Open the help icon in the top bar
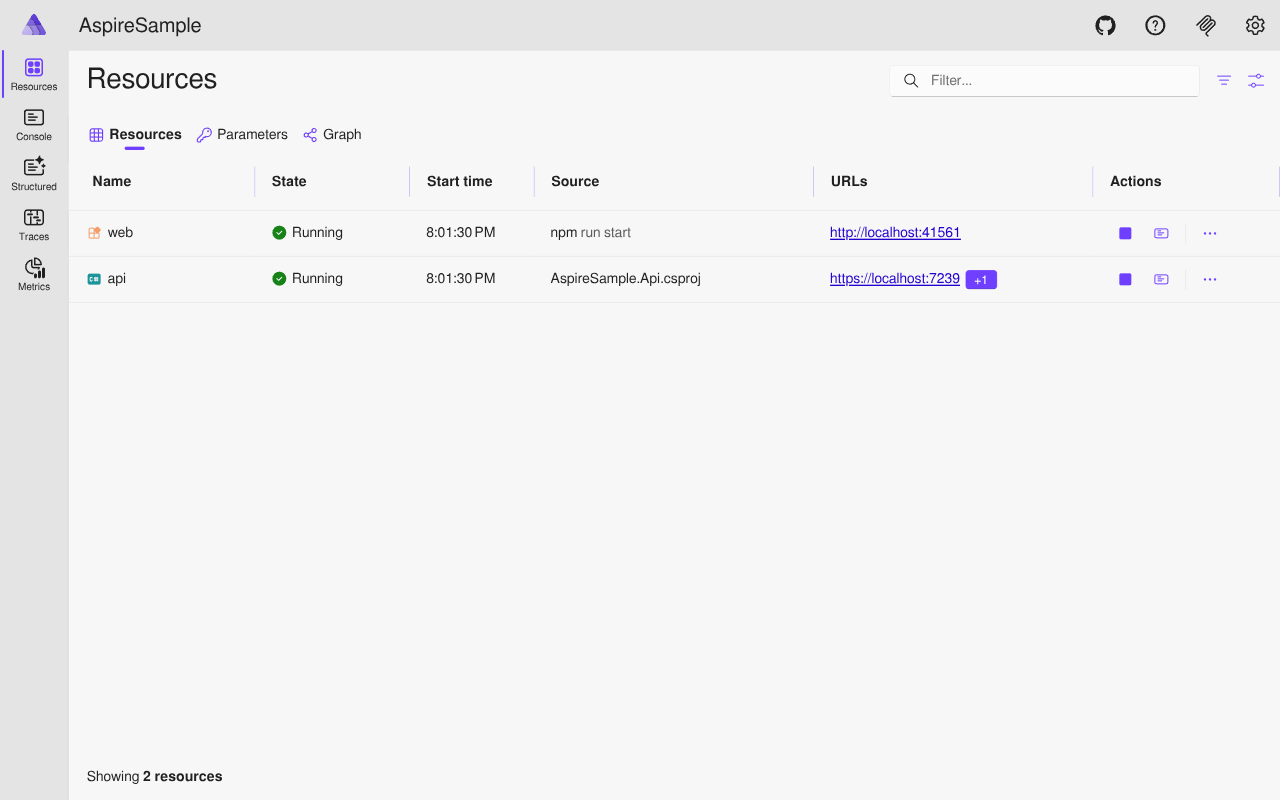Screen dimensions: 1280x800 point(1155,25)
